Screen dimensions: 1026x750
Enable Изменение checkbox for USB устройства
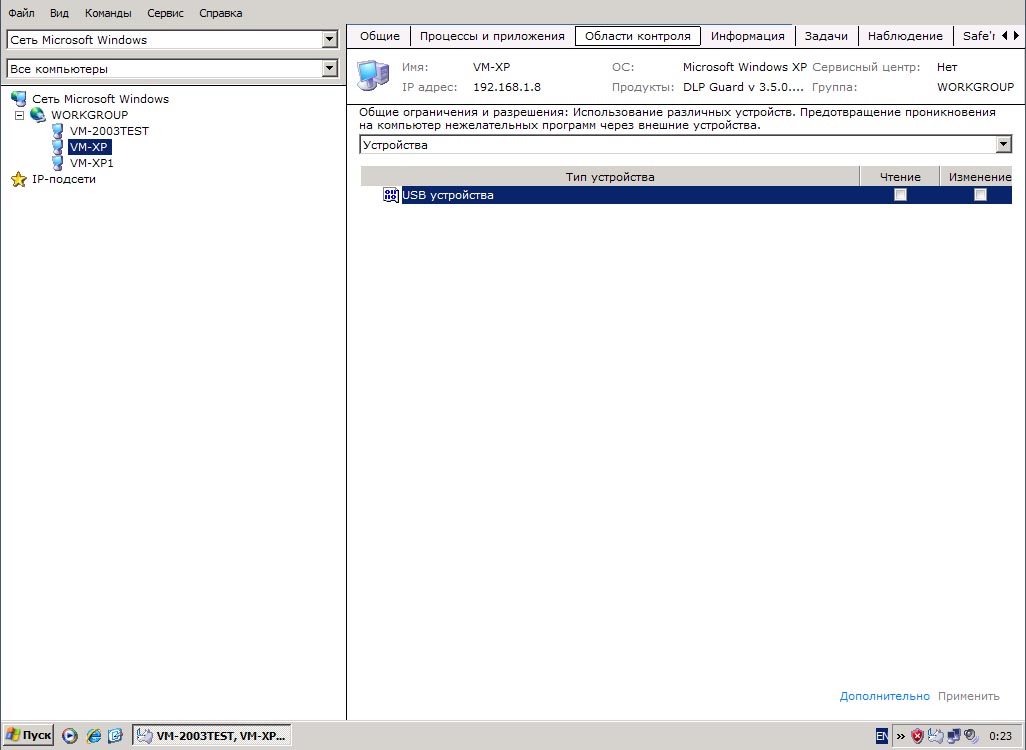(x=980, y=194)
